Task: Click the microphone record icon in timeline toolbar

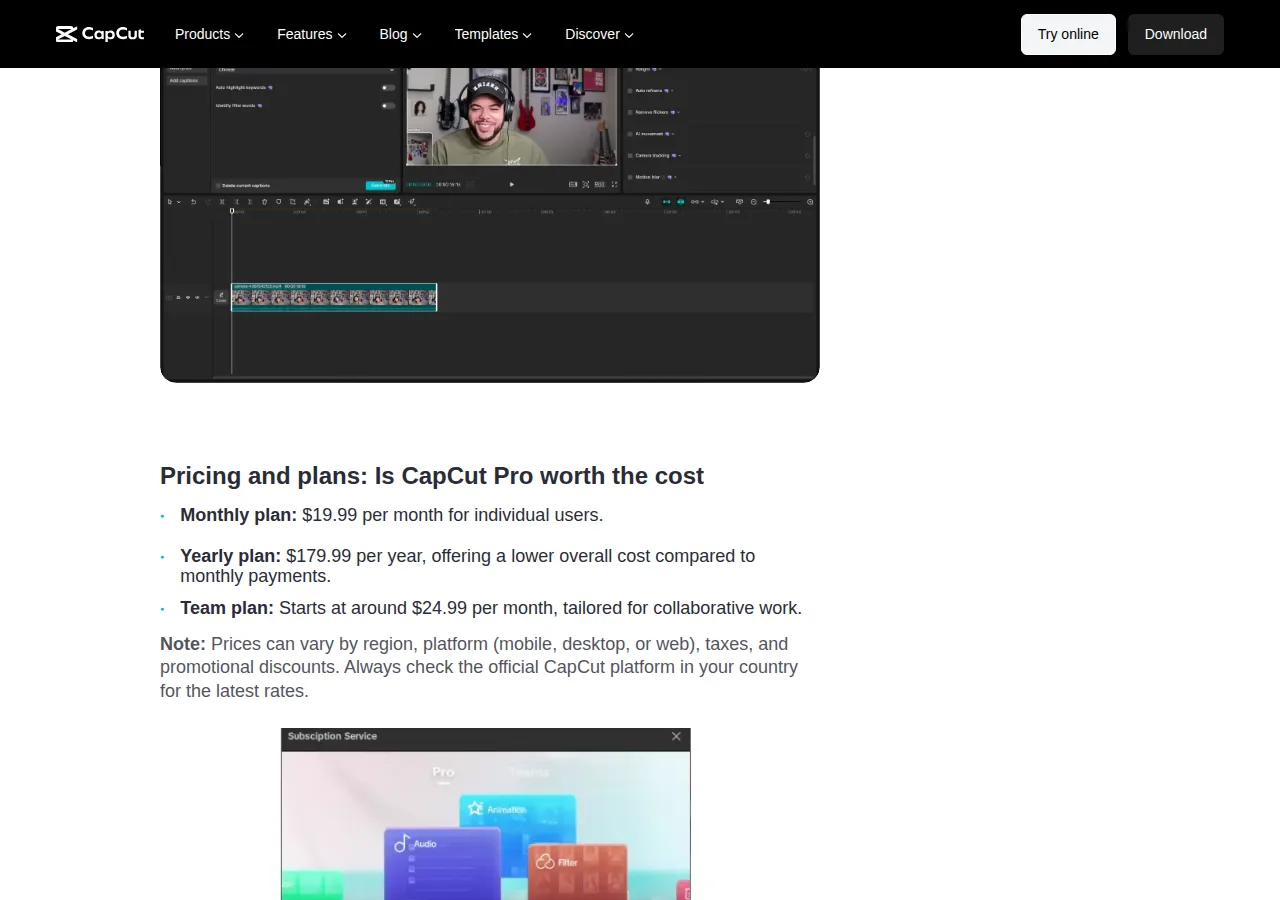Action: click(647, 202)
